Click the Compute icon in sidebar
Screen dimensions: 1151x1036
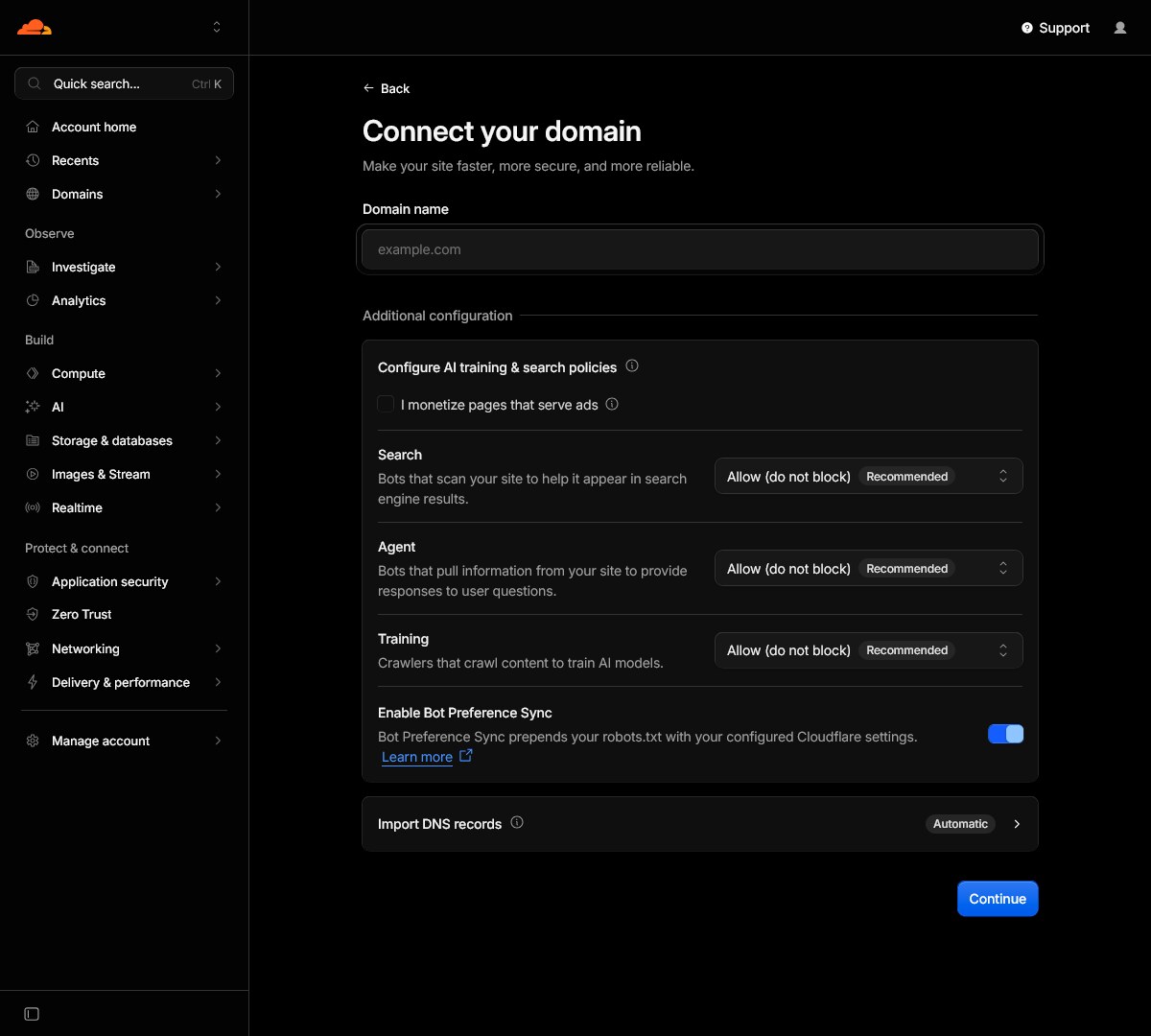[33, 373]
